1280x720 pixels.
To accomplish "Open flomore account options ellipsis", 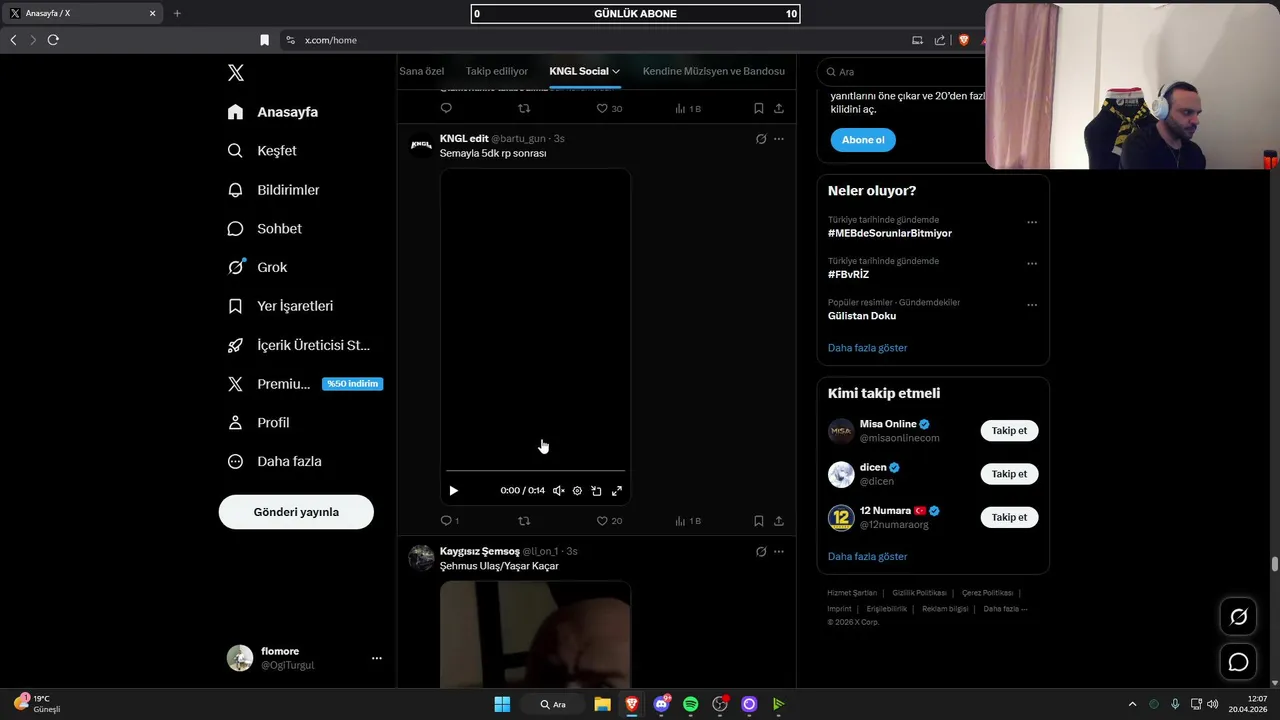I will click(377, 658).
